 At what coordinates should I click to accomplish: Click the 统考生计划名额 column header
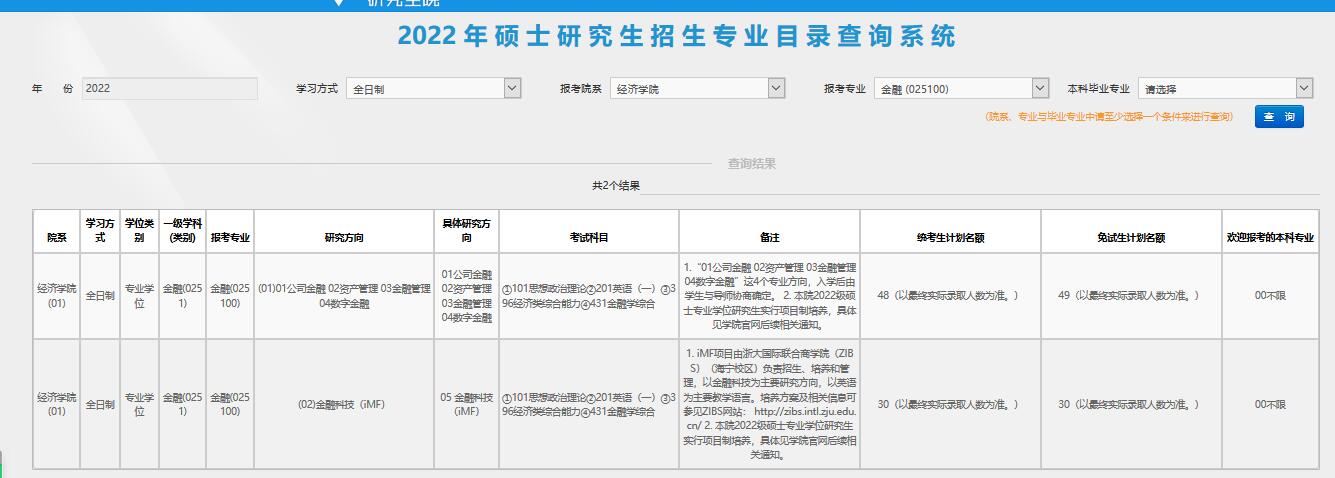coord(950,238)
